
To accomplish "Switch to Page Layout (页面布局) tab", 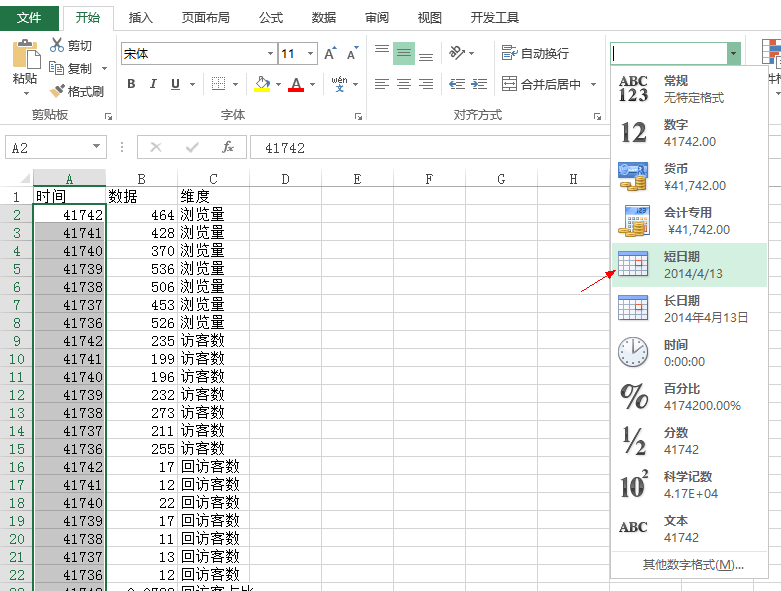I will pos(205,18).
